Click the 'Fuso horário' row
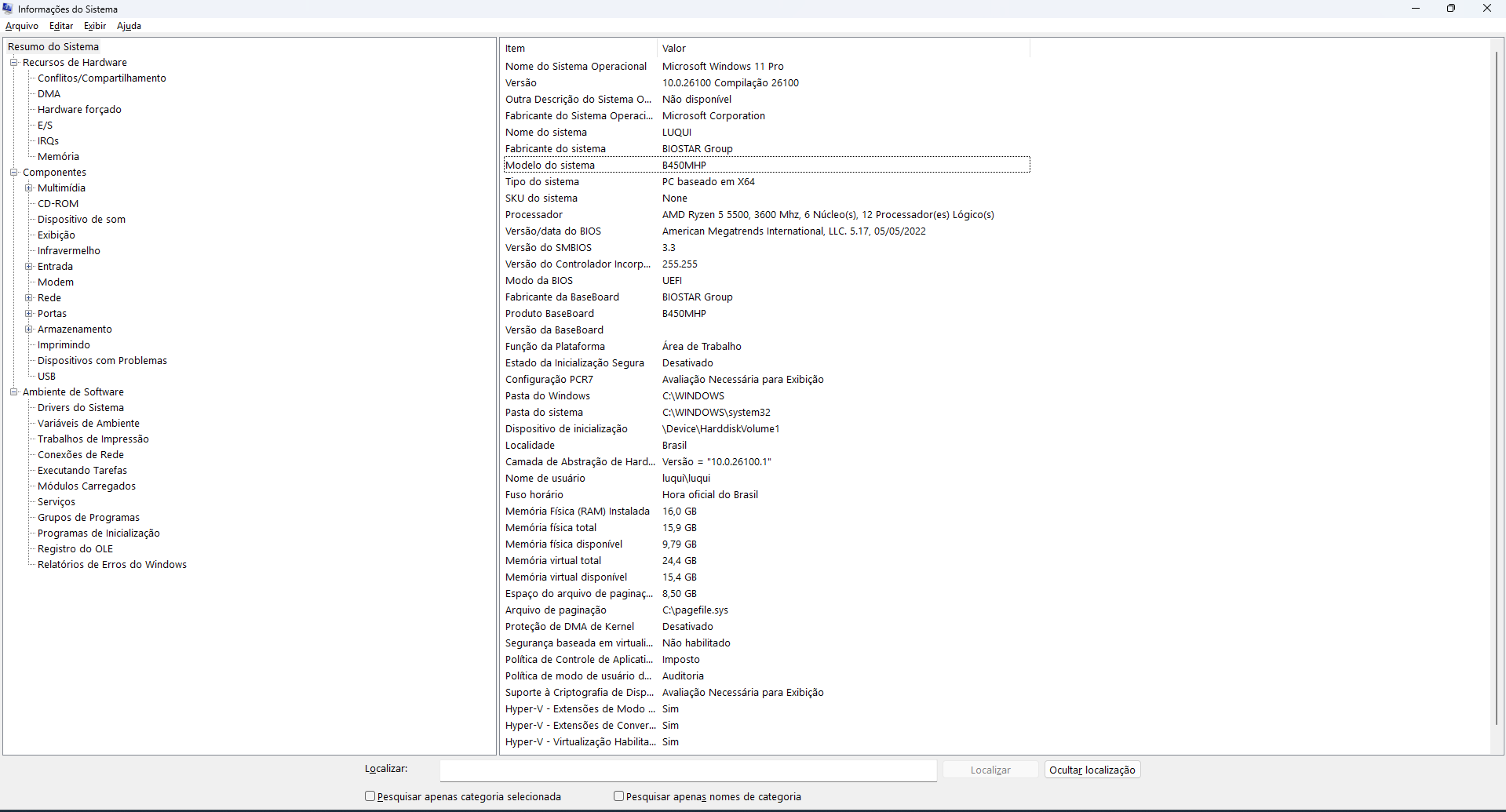Image resolution: width=1506 pixels, height=812 pixels. (x=767, y=495)
